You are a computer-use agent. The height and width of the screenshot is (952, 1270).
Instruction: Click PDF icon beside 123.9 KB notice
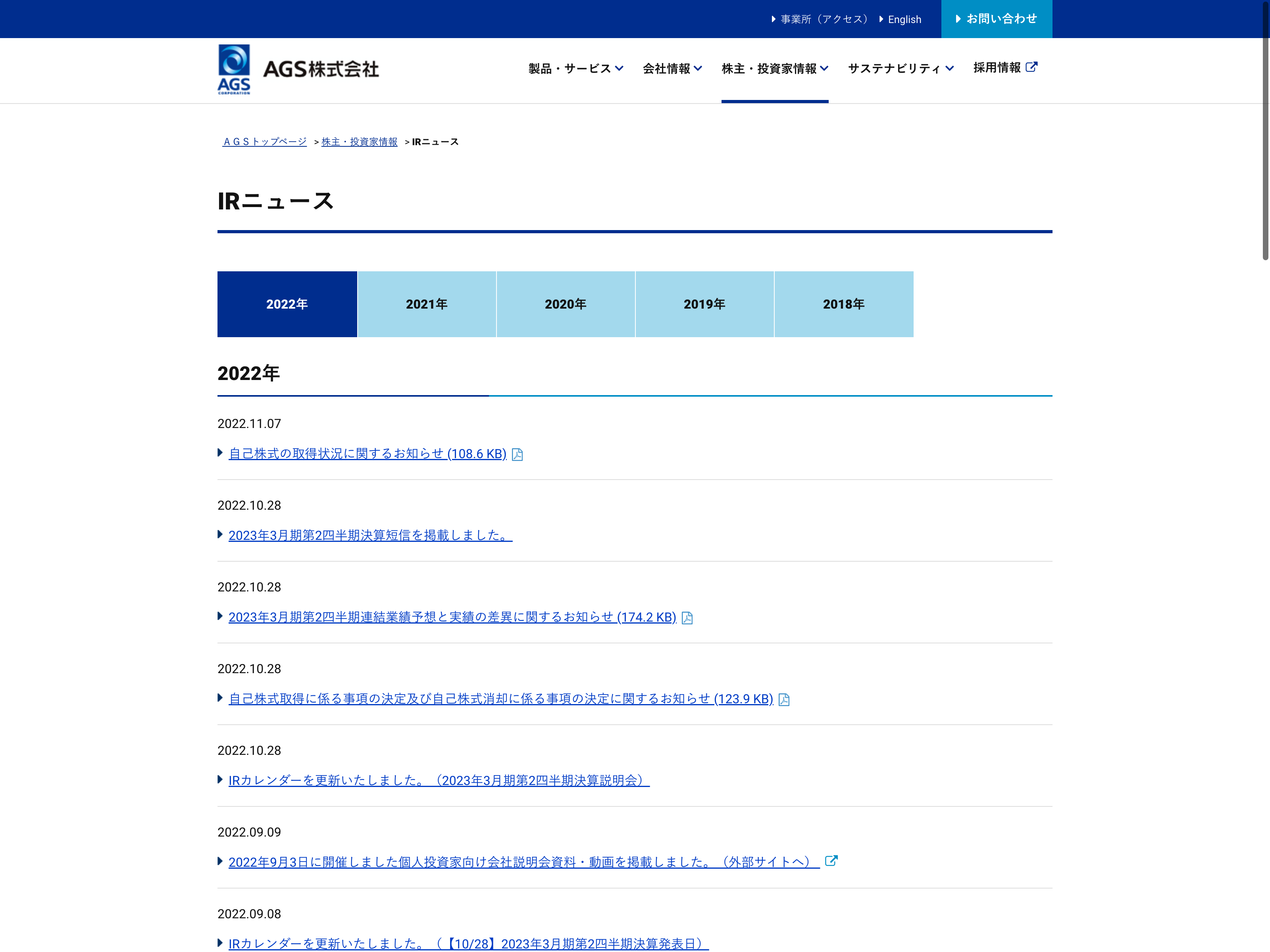(x=784, y=699)
